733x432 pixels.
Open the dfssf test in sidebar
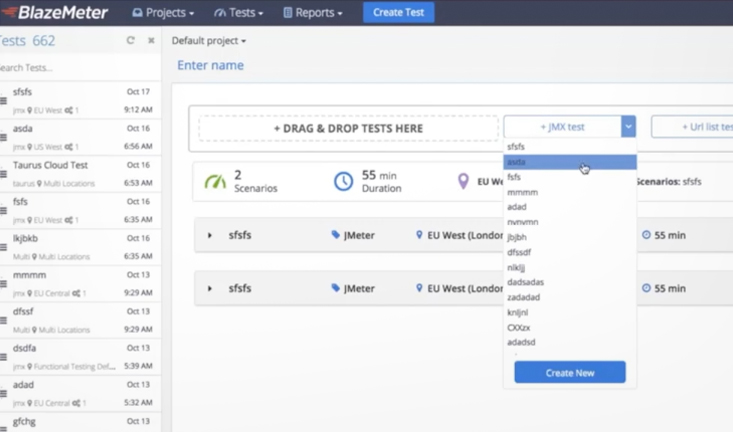pos(80,320)
